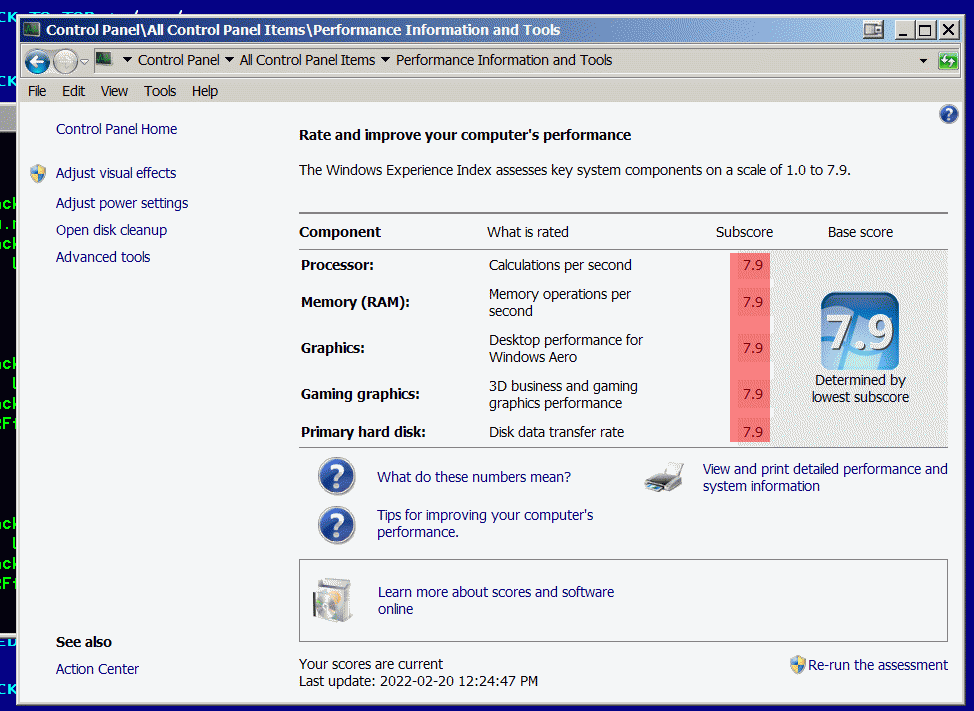Click the Gaming graphics: row label
Screen dimensions: 974x711
coord(360,394)
